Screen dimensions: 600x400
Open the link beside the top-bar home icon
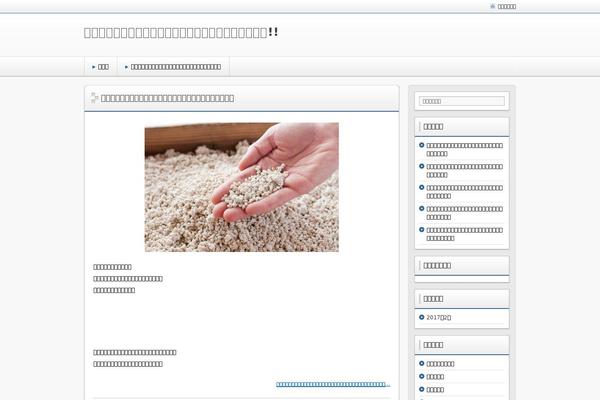(x=507, y=7)
